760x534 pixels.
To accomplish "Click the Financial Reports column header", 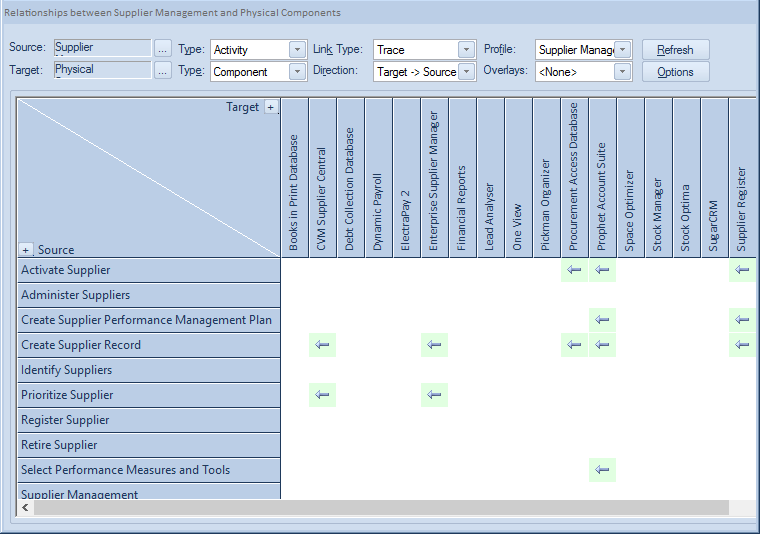I will [x=462, y=178].
